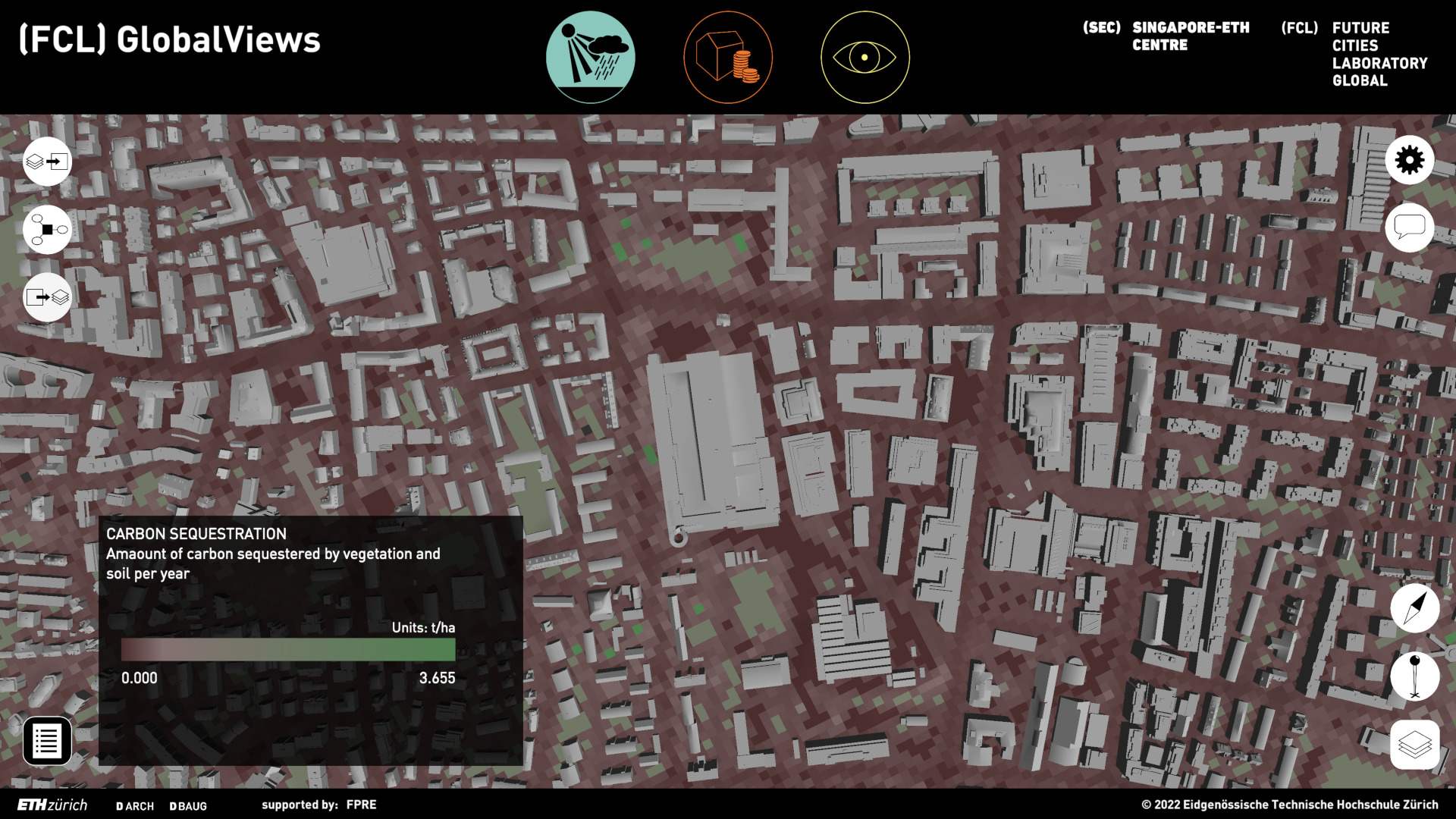Open the building cost coins category
This screenshot has width=1456, height=819.
[x=727, y=57]
